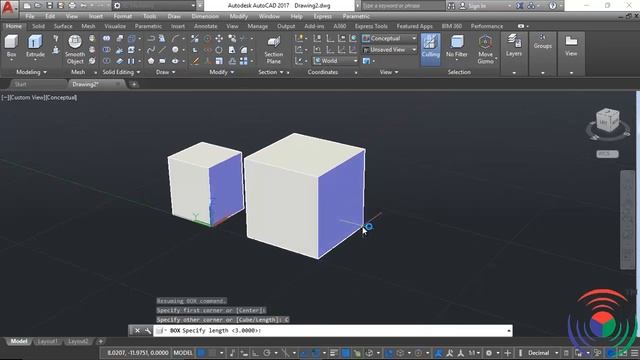This screenshot has height=360, width=640.
Task: Open the Layers panel button
Action: pyautogui.click(x=513, y=46)
